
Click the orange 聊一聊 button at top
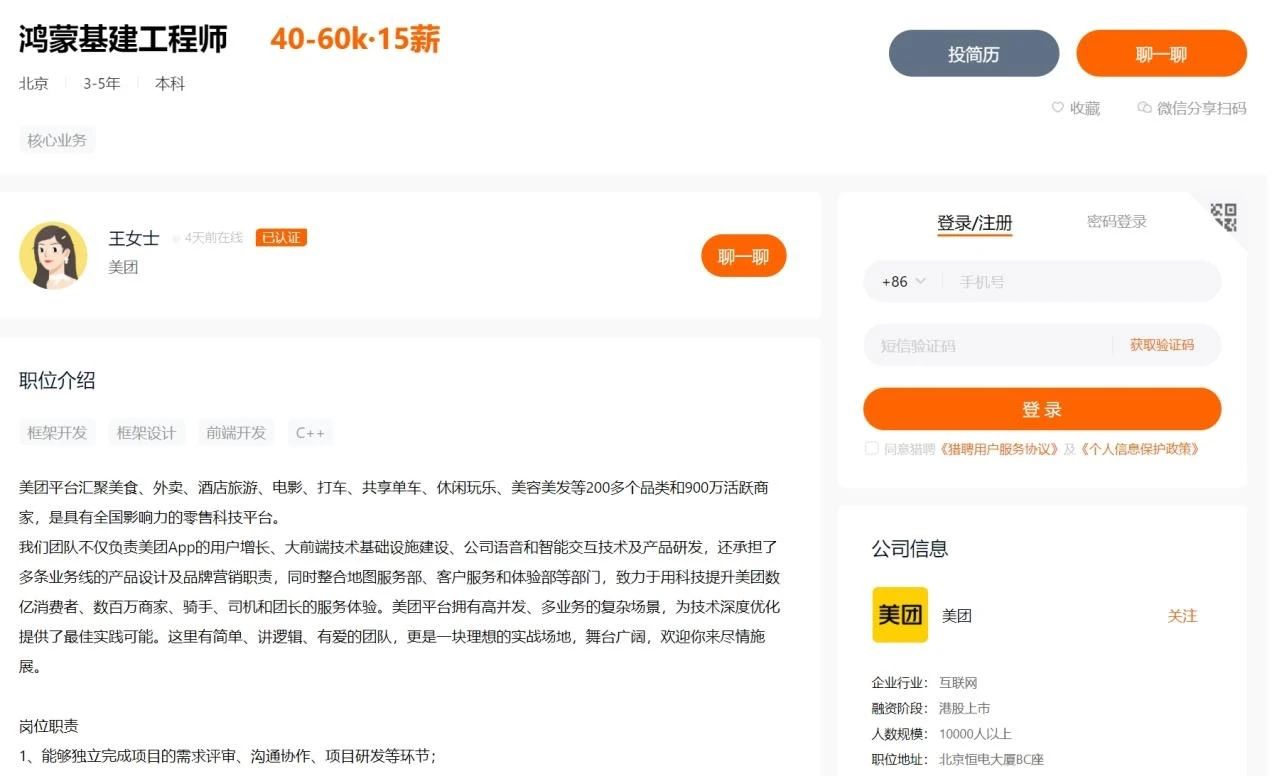[x=1161, y=53]
